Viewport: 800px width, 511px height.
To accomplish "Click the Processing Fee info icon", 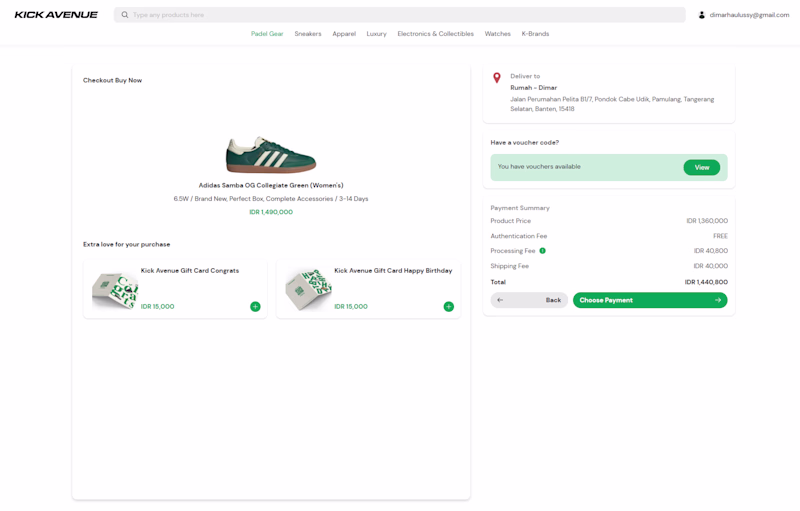I will tap(543, 251).
